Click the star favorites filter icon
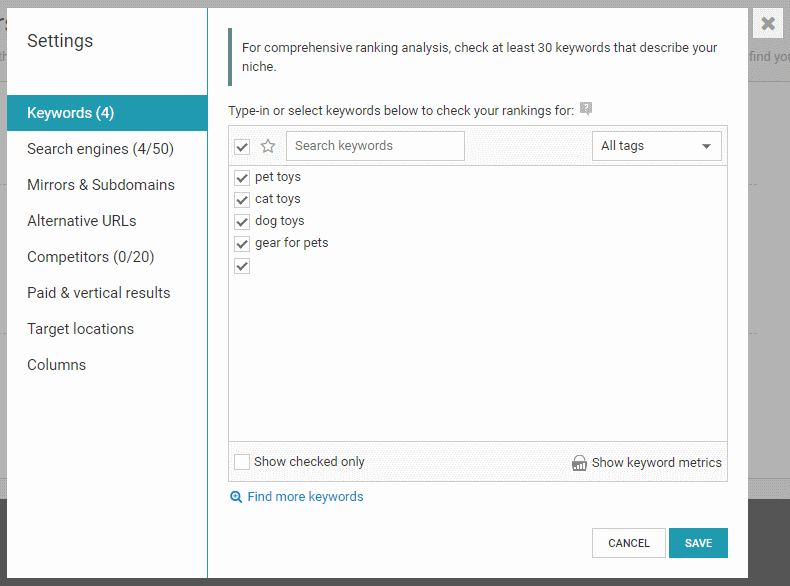This screenshot has height=586, width=790. pos(268,146)
